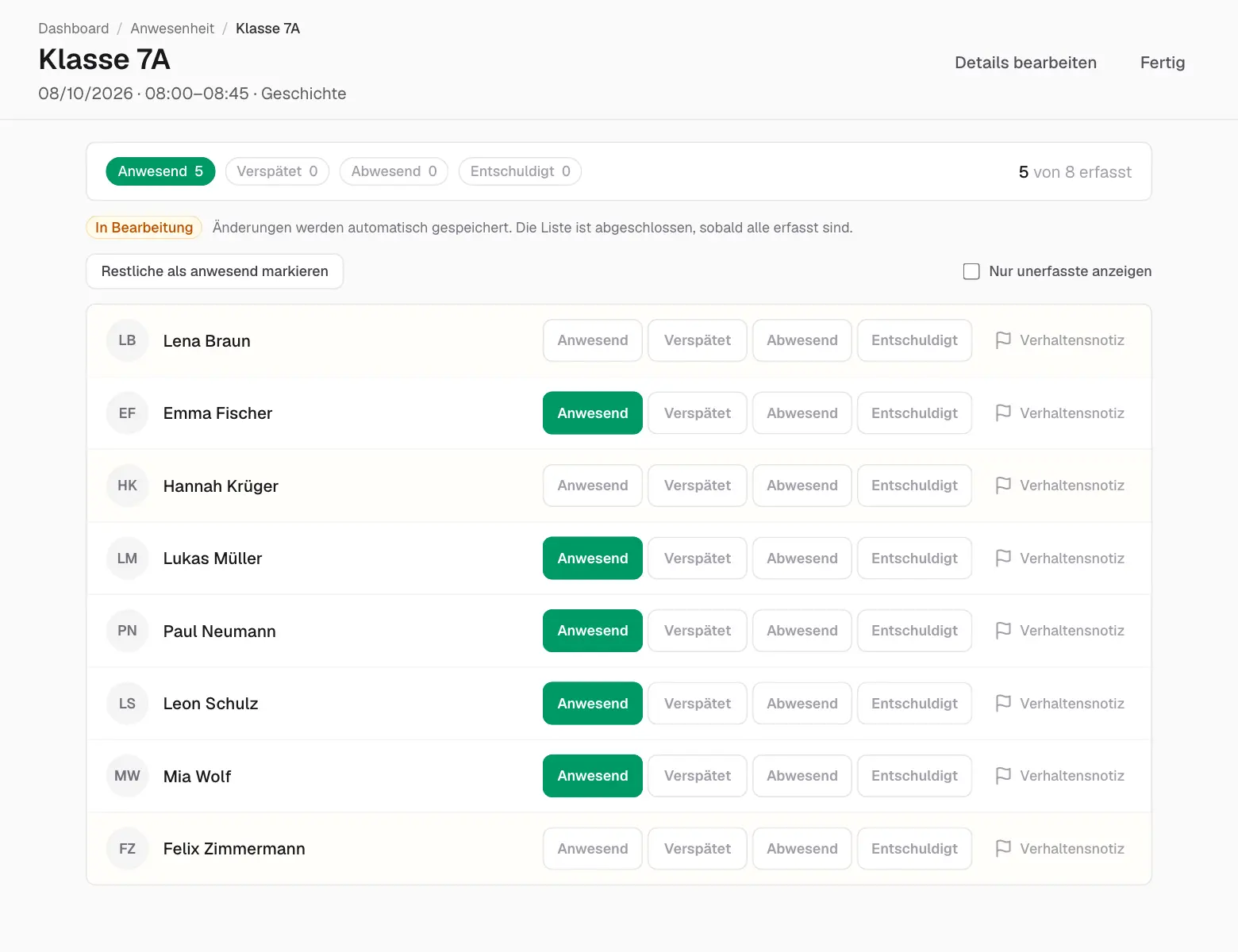Toggle off Anwesend for Paul Neumann
The width and height of the screenshot is (1238, 952).
593,631
